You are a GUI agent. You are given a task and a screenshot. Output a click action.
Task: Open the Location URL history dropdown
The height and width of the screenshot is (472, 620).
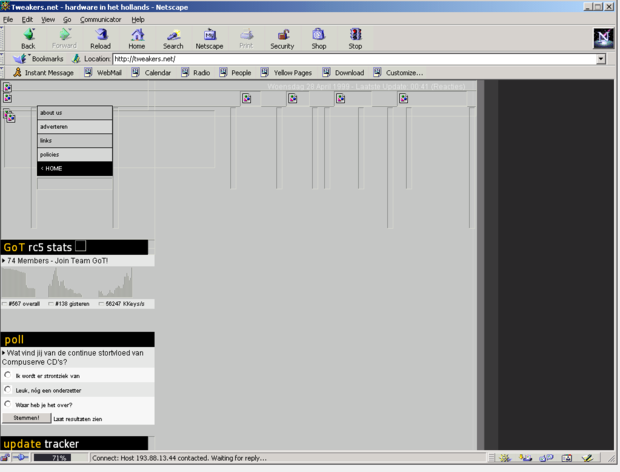click(x=601, y=59)
